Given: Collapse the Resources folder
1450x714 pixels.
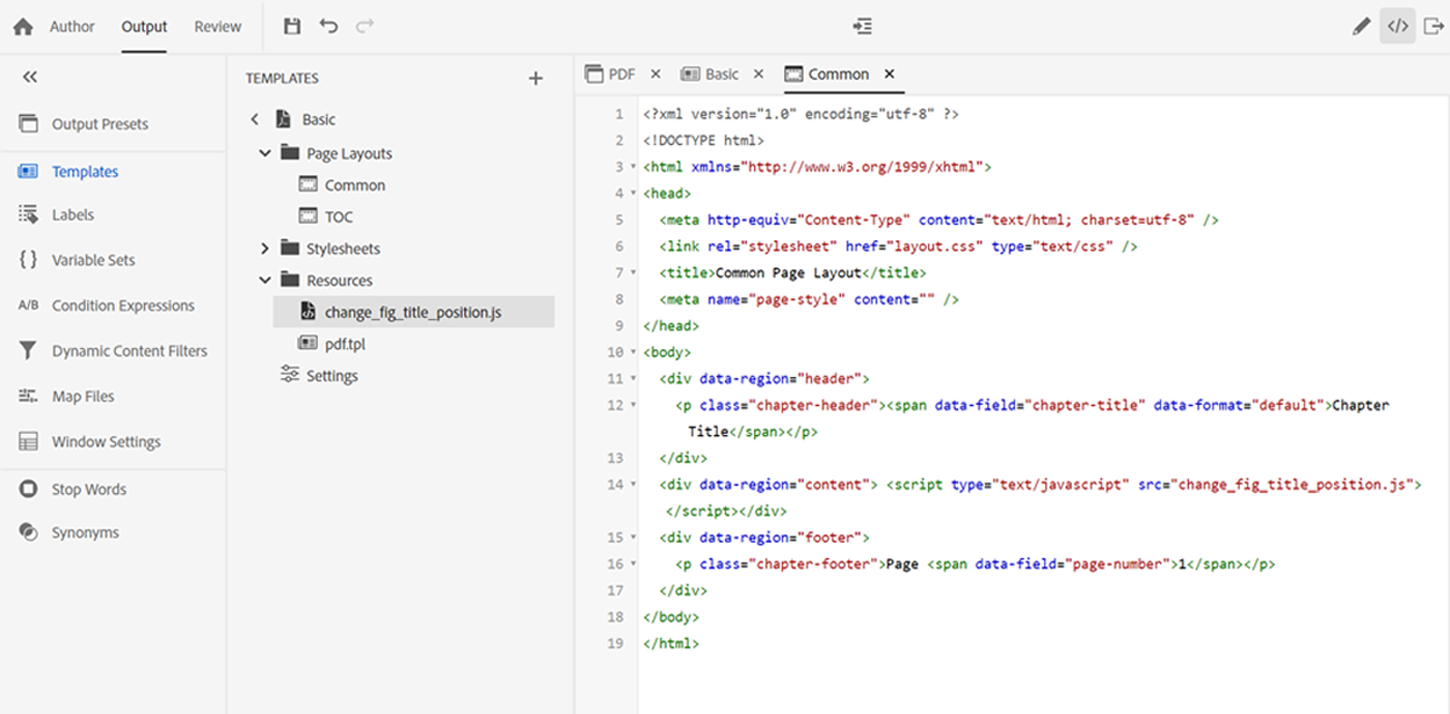Looking at the screenshot, I should point(264,279).
